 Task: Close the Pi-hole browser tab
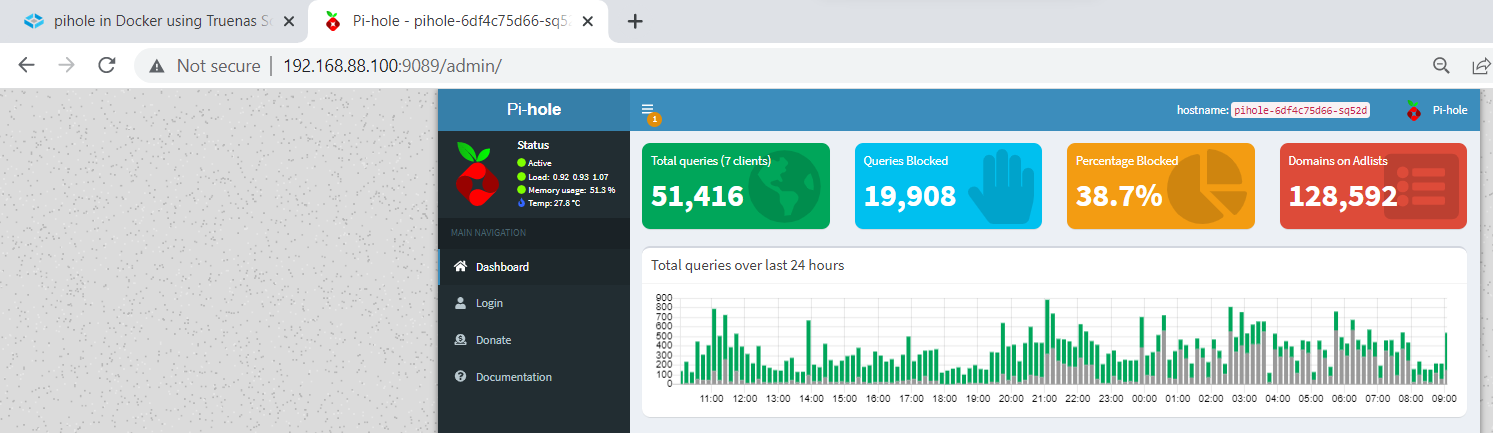pos(588,22)
